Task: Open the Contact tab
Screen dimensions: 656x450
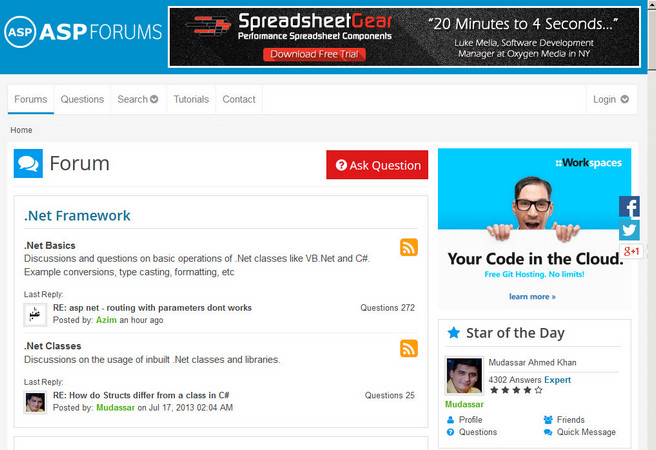Action: (x=239, y=100)
